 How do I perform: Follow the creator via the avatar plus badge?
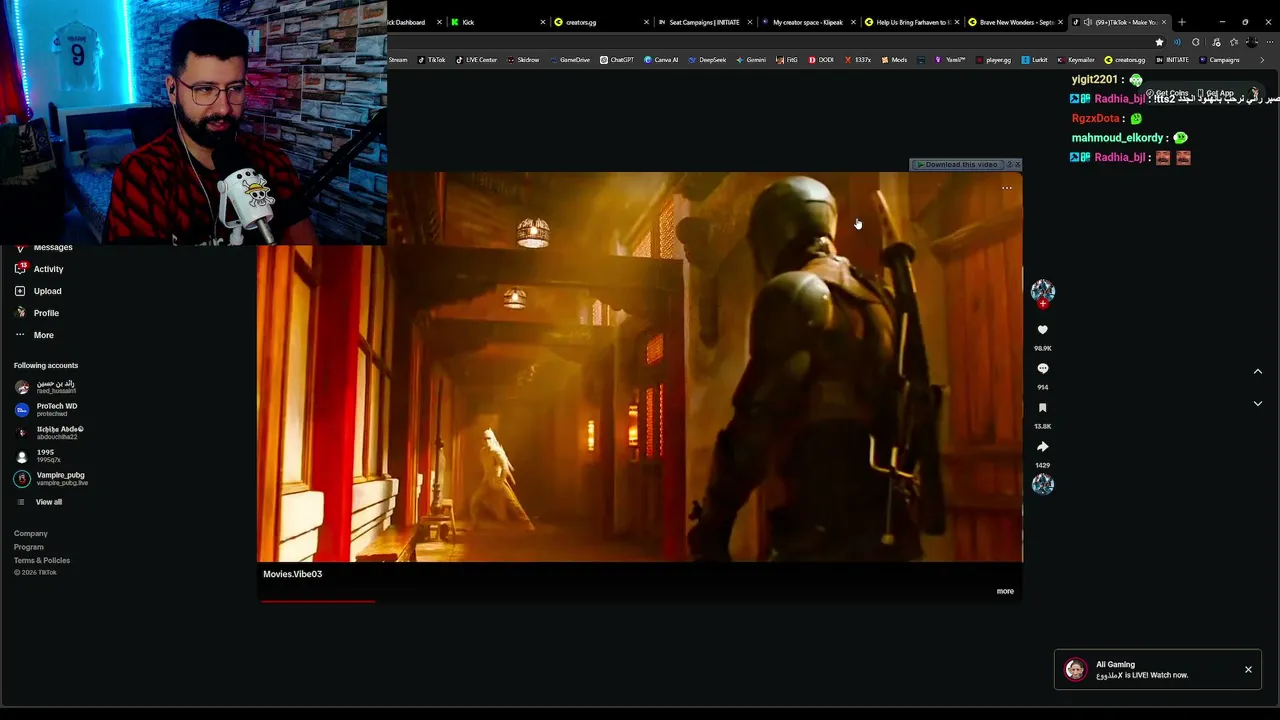click(x=1043, y=304)
